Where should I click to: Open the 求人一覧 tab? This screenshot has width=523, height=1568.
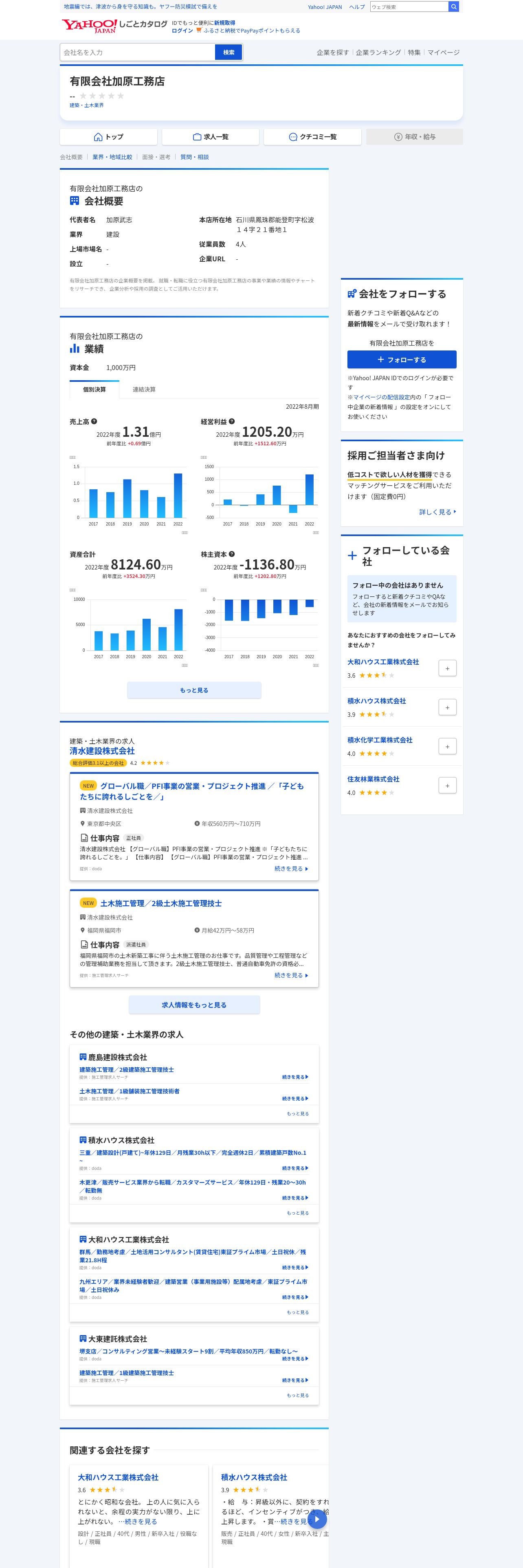(x=211, y=137)
